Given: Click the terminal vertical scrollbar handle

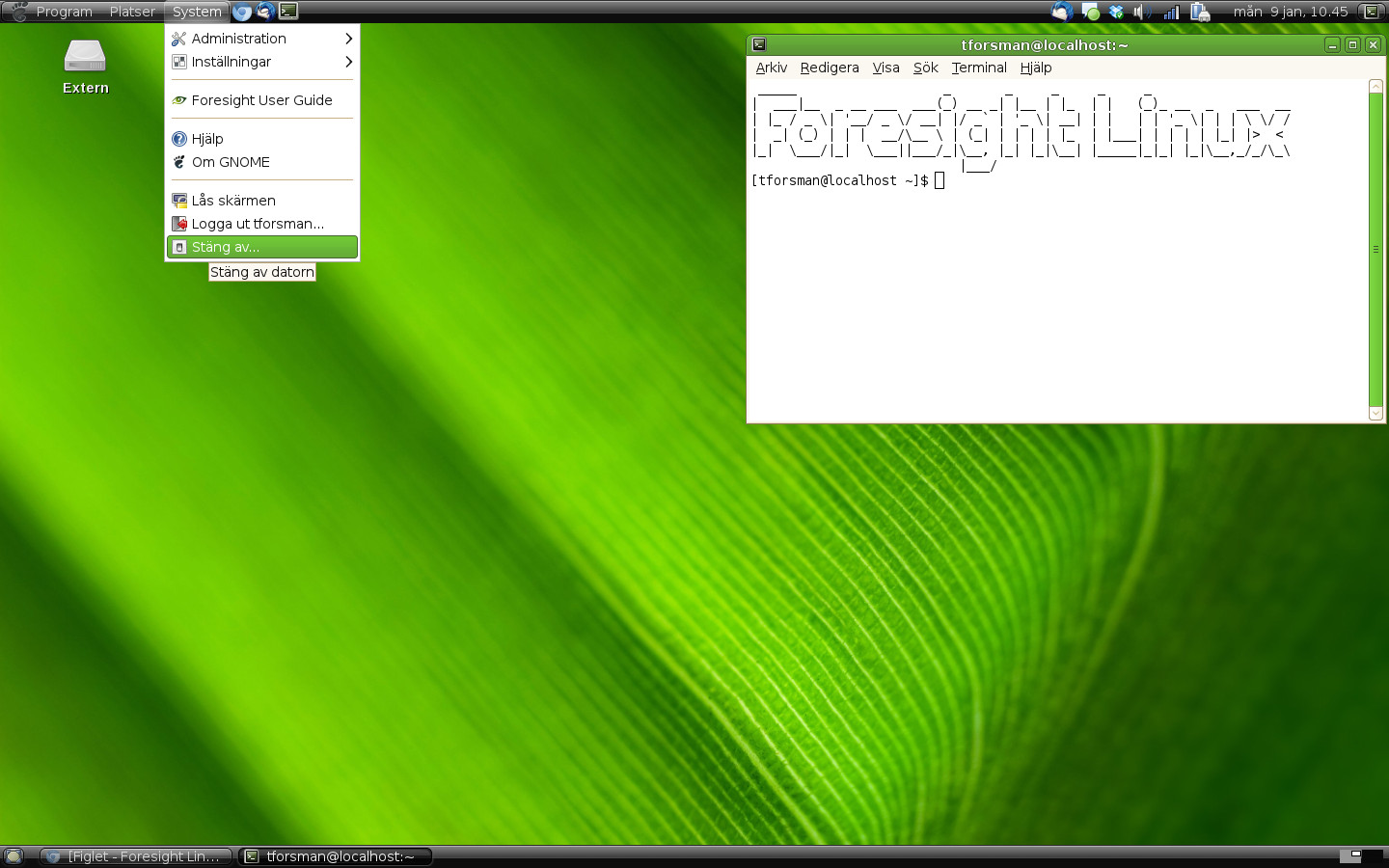Looking at the screenshot, I should click(x=1376, y=250).
